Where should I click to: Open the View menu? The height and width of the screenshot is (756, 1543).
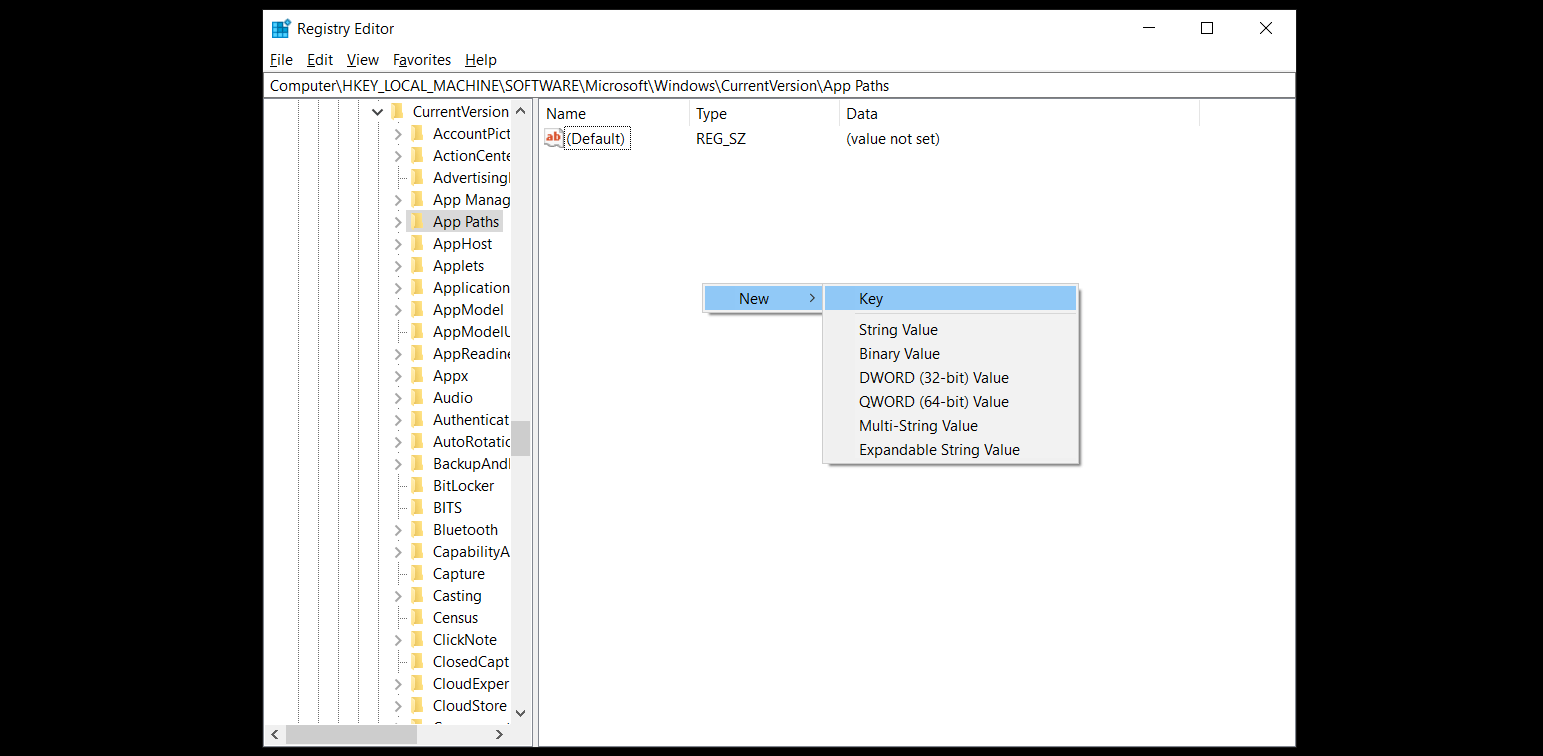[363, 60]
